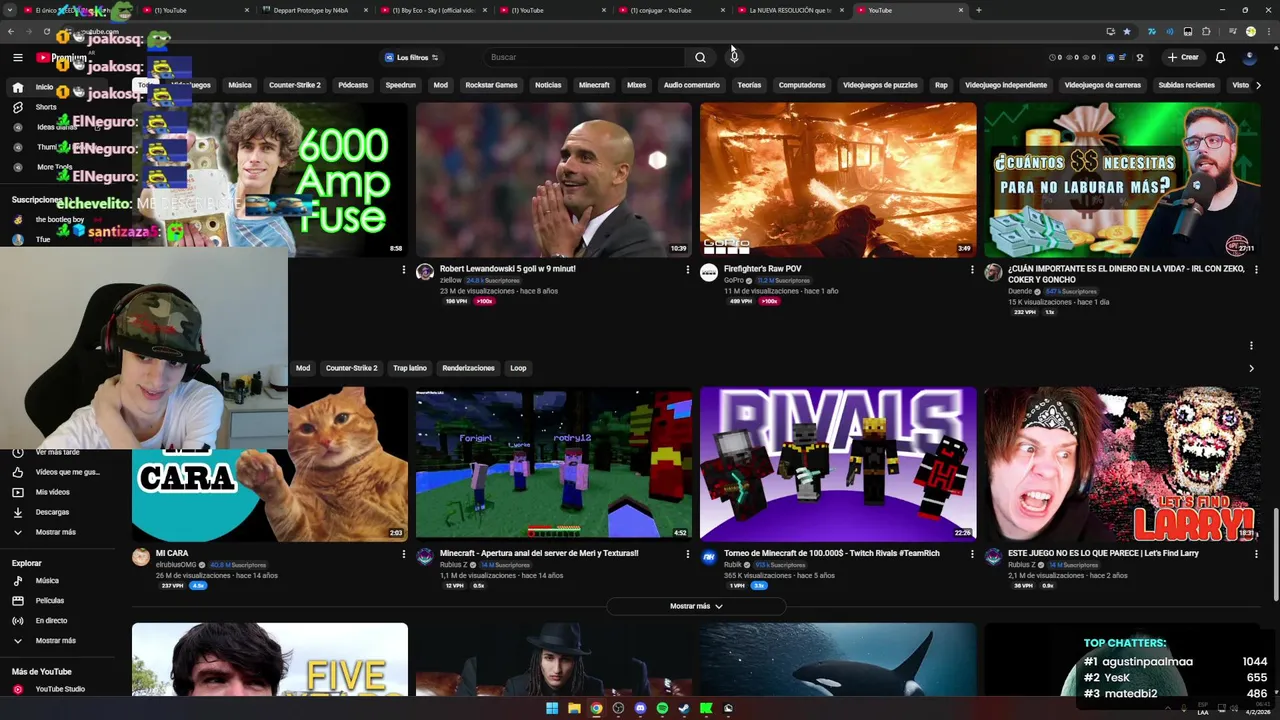The height and width of the screenshot is (720, 1280).
Task: Switch to the conjugar - YouTube tab
Action: 671,10
